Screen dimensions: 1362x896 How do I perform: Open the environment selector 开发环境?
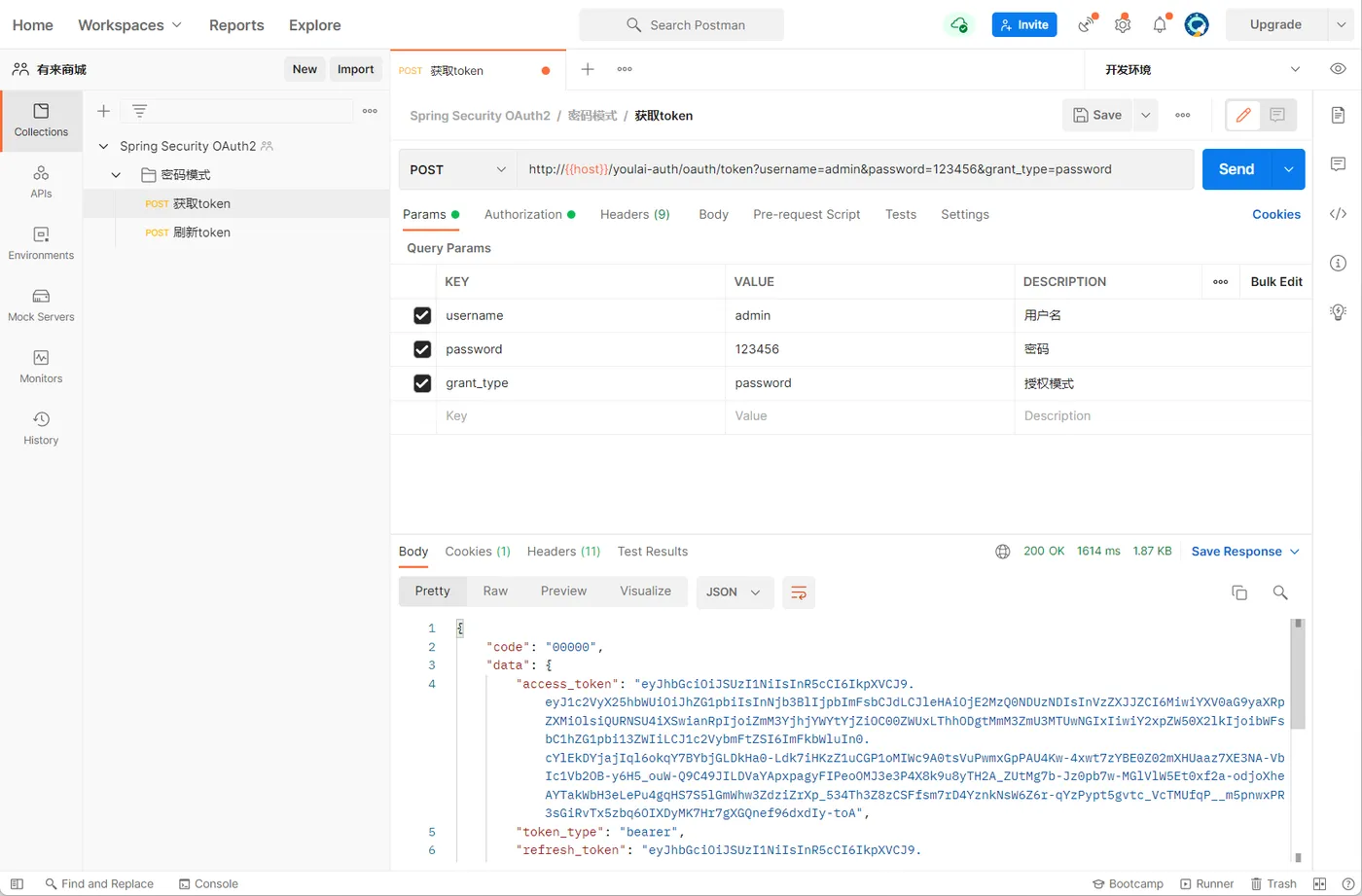[1202, 70]
